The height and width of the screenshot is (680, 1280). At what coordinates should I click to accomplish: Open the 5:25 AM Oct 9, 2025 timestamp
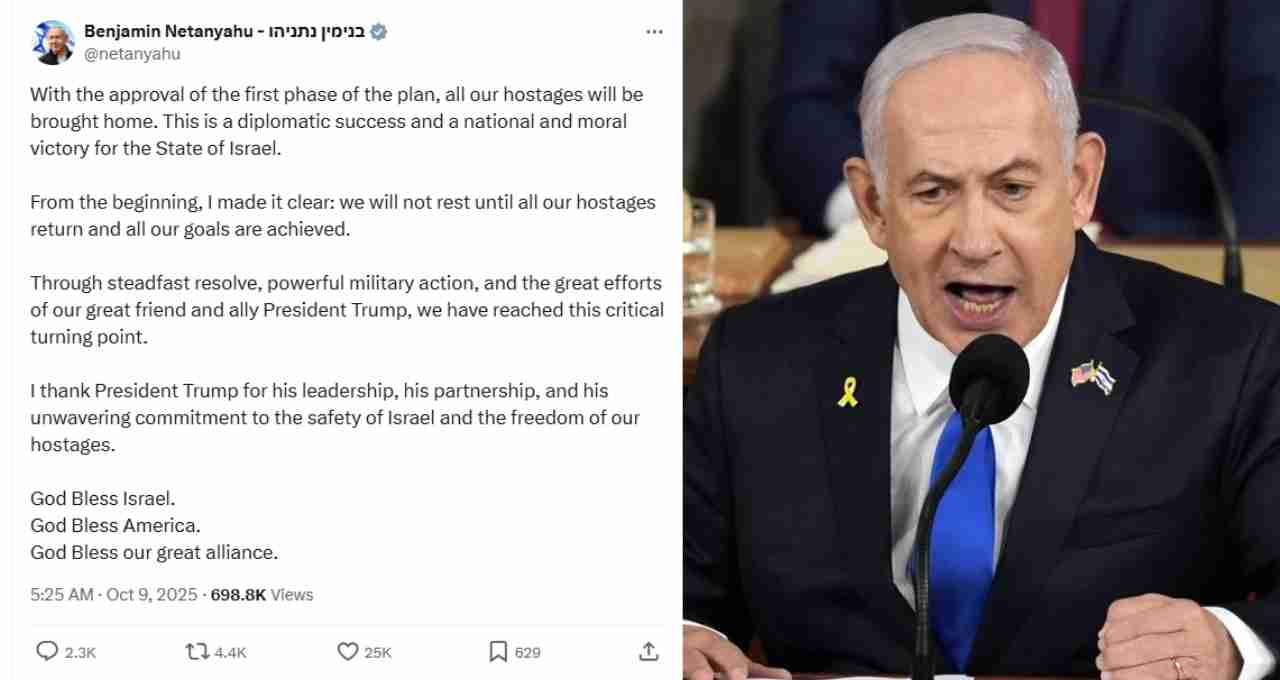[114, 594]
